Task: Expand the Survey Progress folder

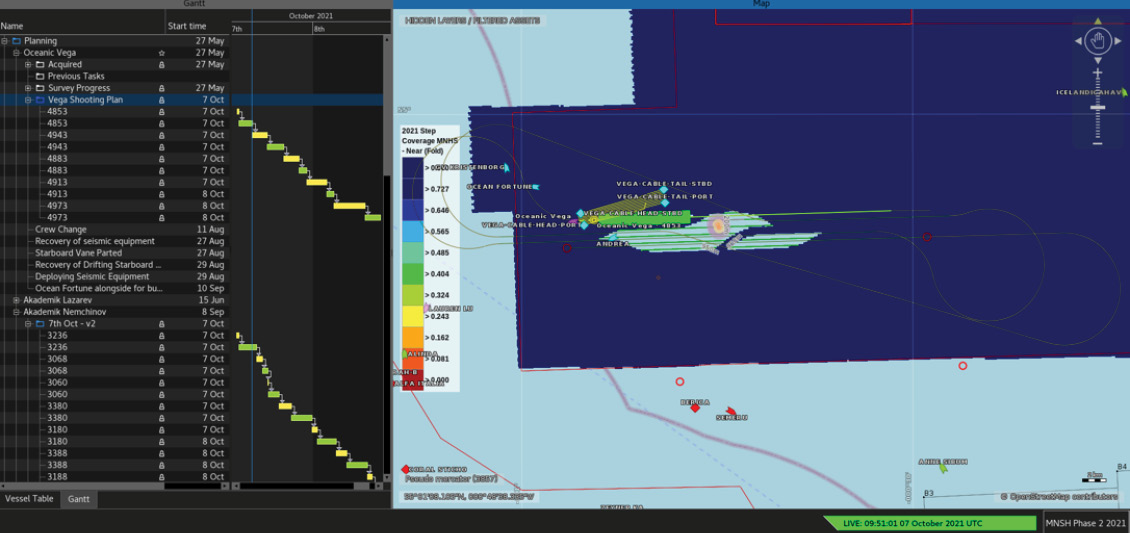Action: click(x=28, y=88)
